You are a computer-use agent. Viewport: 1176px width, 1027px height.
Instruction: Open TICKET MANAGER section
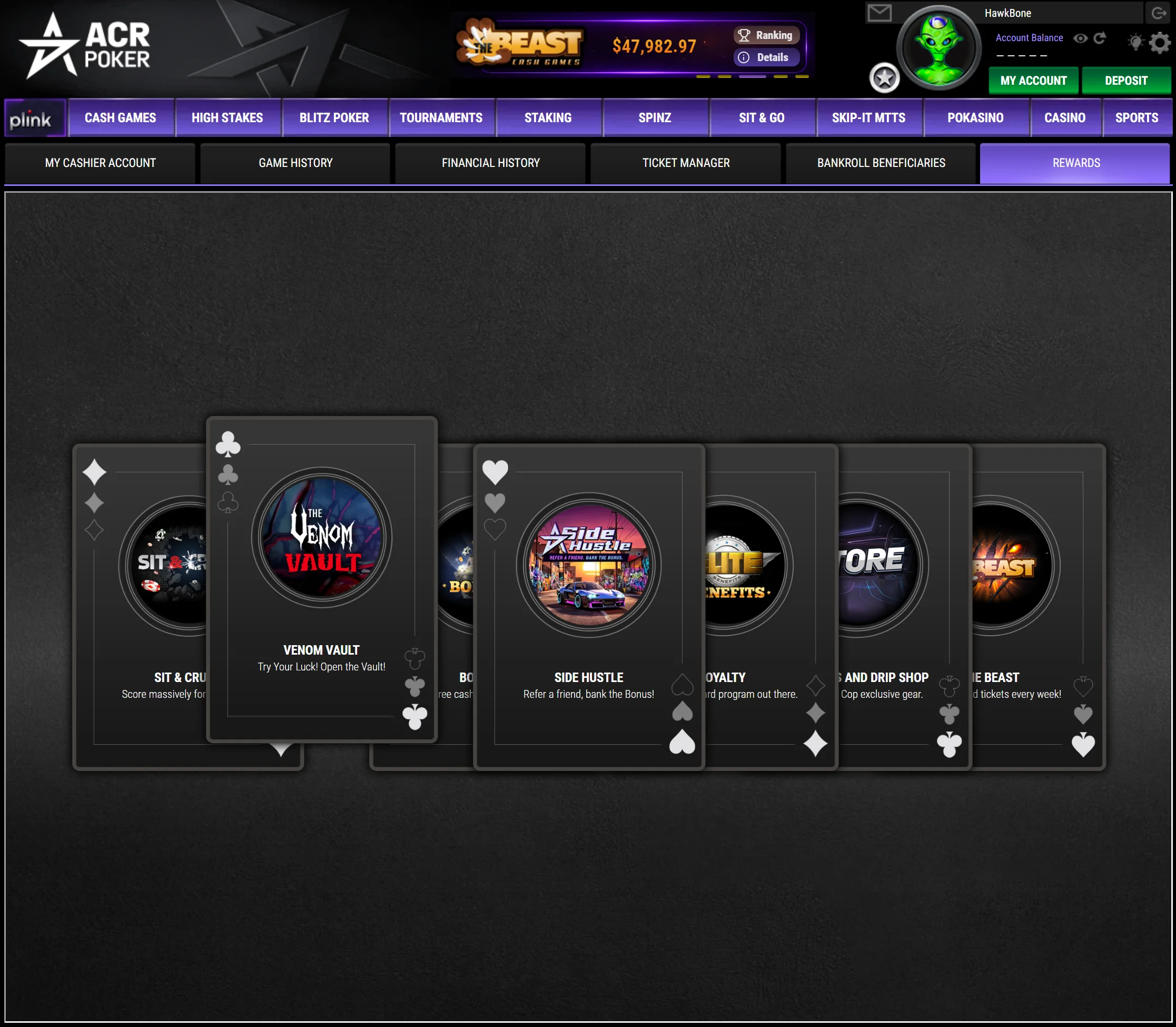[686, 163]
